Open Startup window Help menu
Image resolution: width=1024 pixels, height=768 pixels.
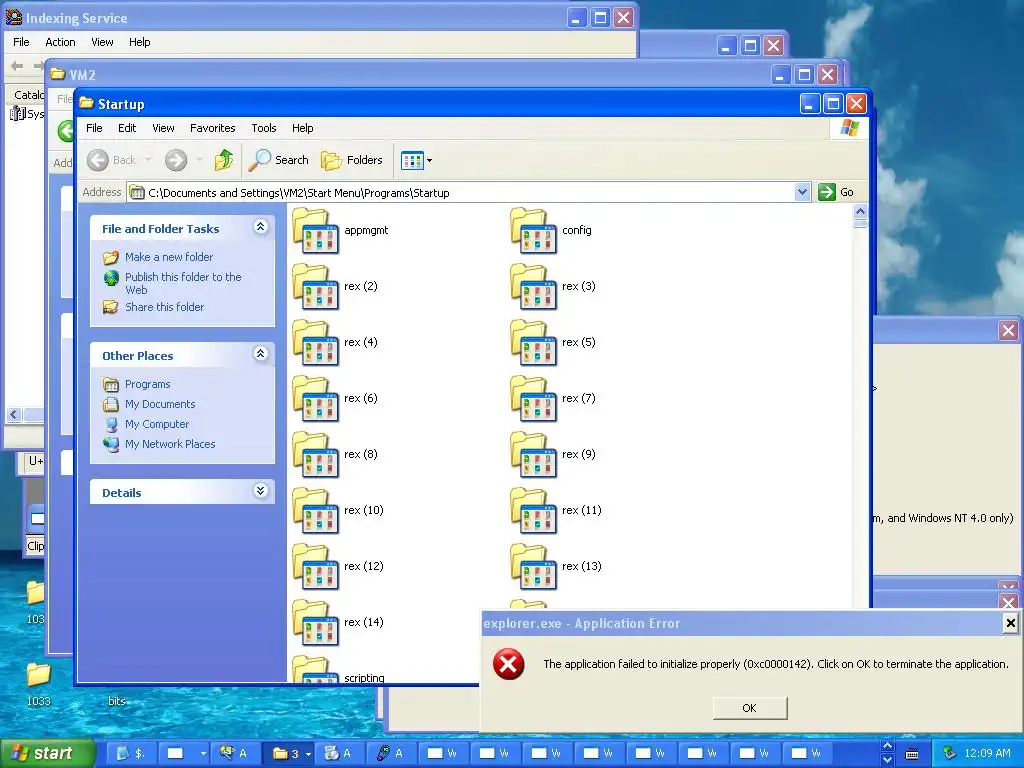302,128
